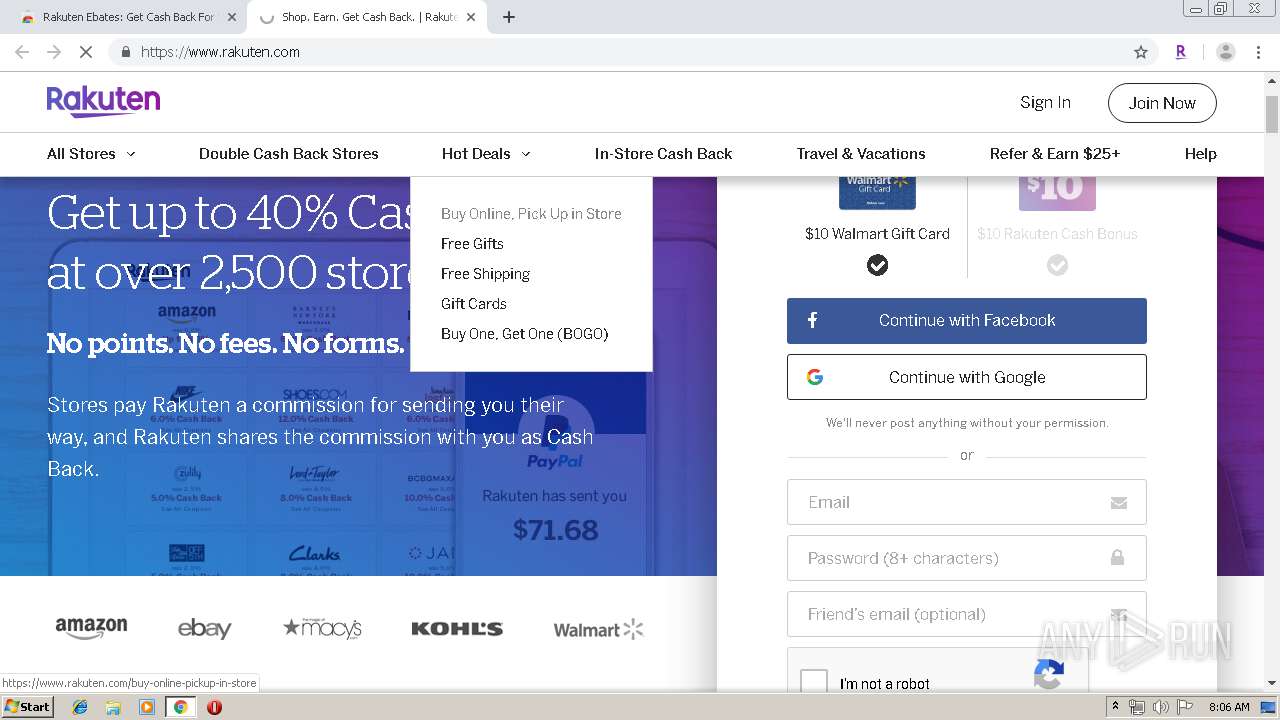Screen dimensions: 1280x720
Task: Click the Kohl's store logo
Action: click(457, 628)
